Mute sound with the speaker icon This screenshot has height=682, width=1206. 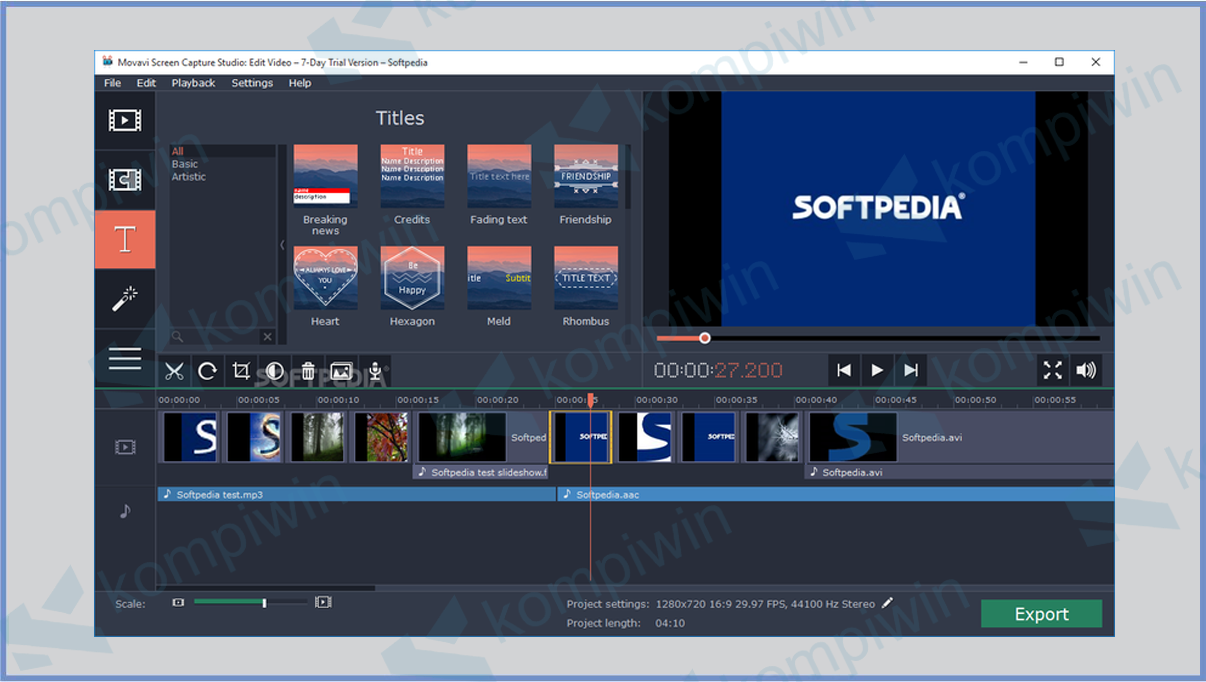pos(1086,370)
